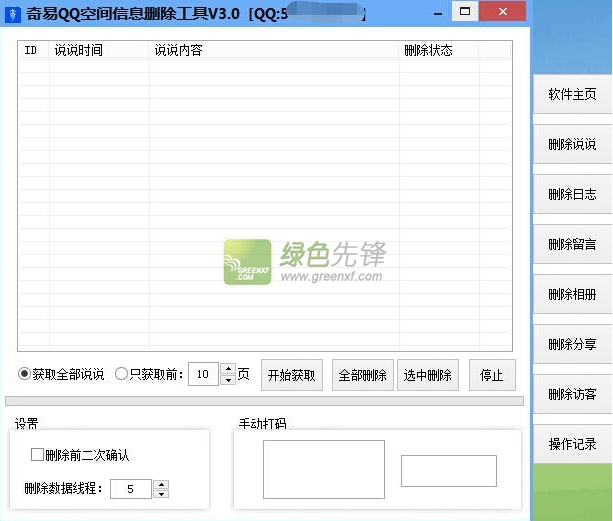The width and height of the screenshot is (613, 521).
Task: Click 开始获取 button
Action: 292,375
